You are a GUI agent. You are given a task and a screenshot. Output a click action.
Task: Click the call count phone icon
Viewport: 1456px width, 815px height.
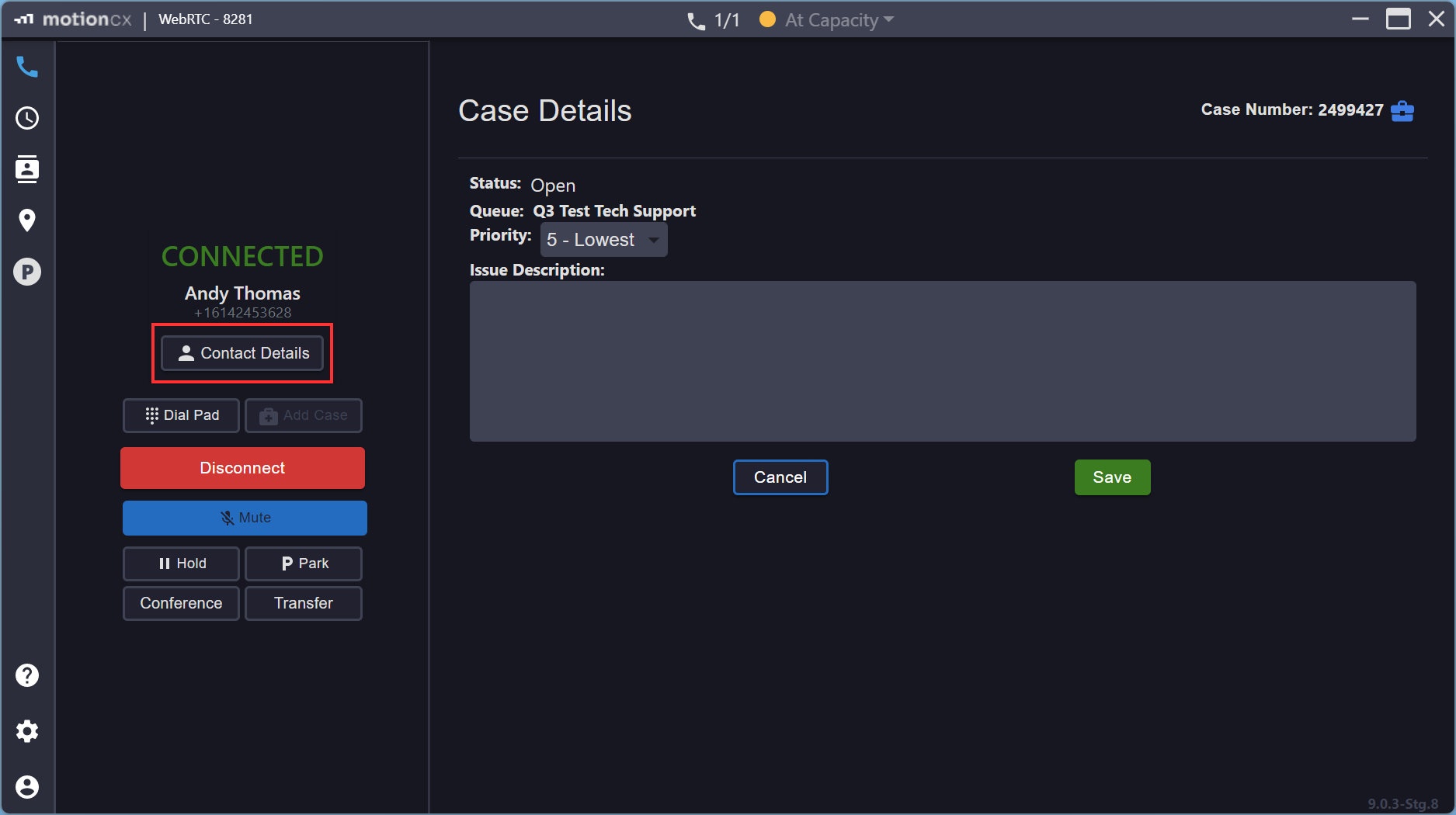click(x=696, y=21)
